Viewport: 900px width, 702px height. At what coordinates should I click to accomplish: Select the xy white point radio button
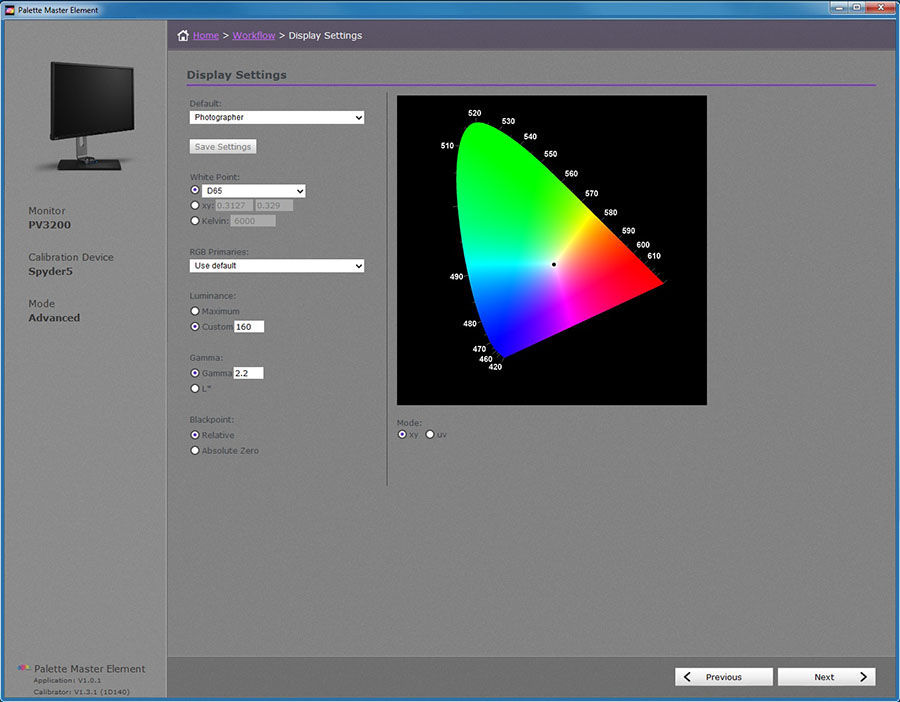pos(195,205)
